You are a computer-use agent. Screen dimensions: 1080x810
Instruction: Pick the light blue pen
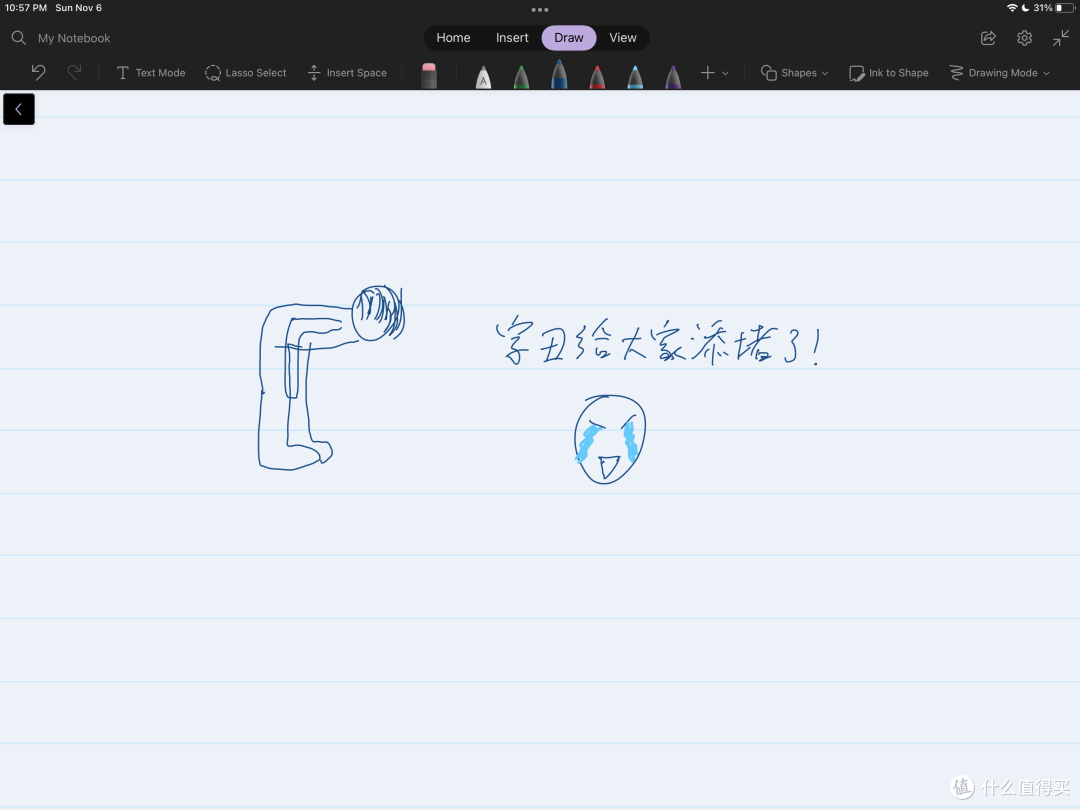[x=635, y=77]
